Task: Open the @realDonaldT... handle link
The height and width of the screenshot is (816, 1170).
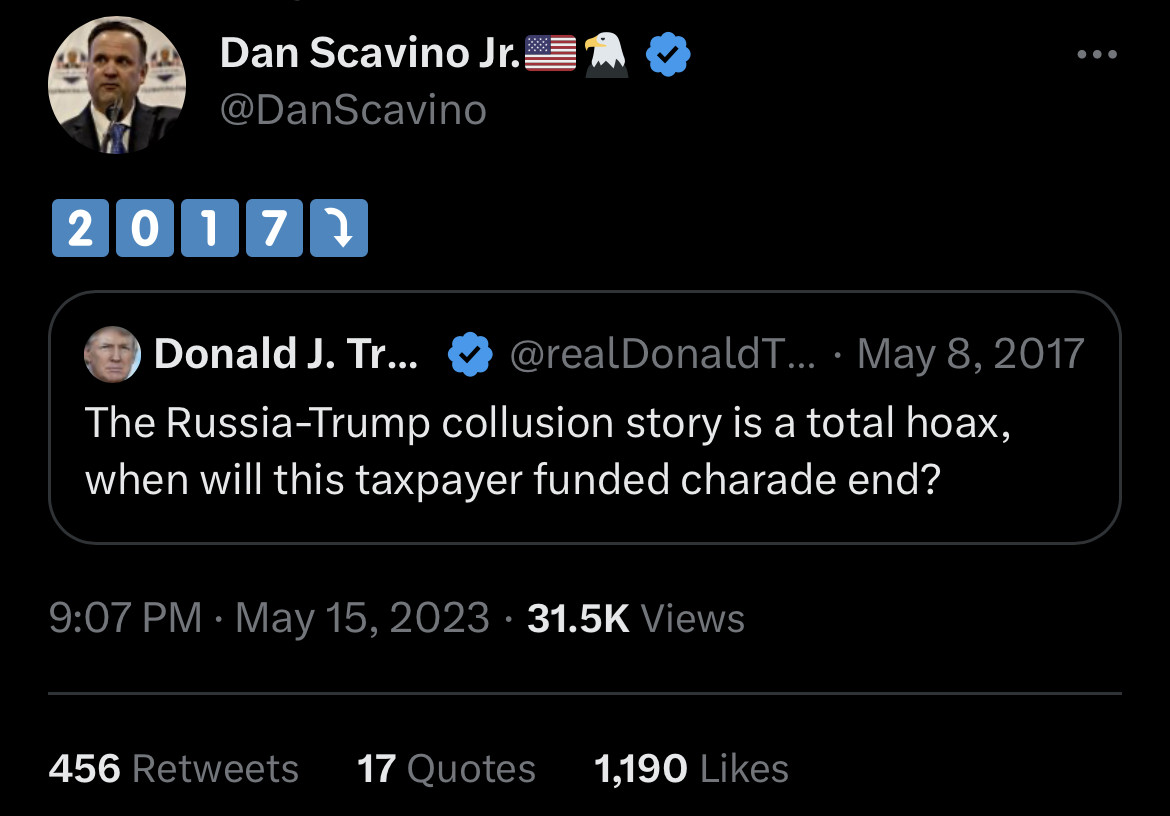Action: [x=662, y=354]
